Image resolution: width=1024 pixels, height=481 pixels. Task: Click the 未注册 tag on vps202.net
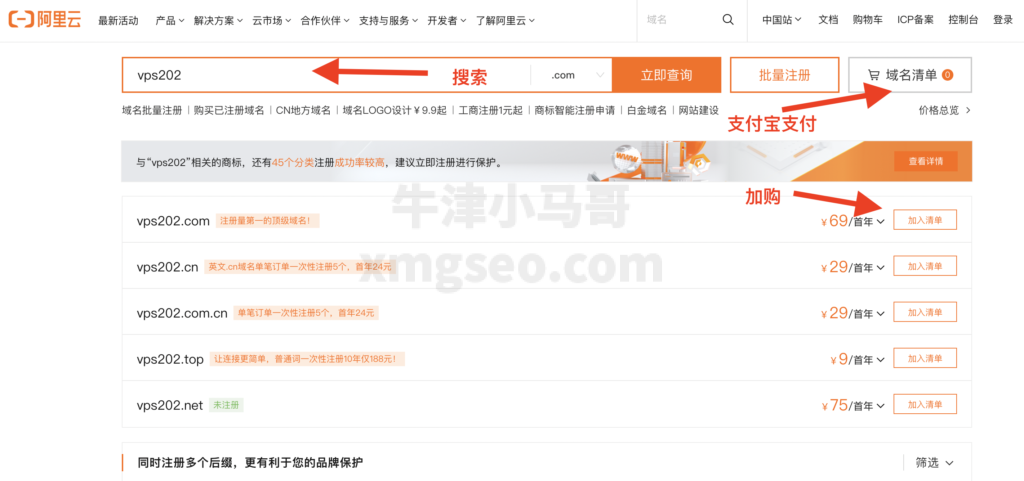[x=226, y=405]
